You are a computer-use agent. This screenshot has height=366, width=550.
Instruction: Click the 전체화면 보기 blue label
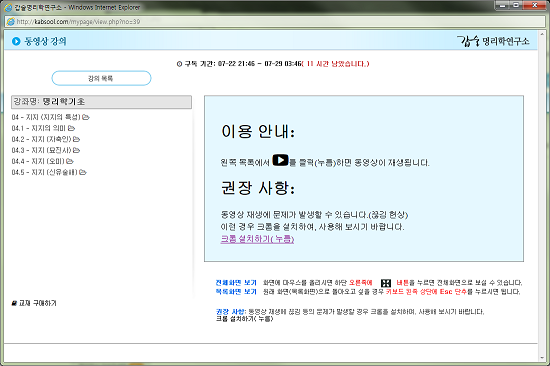point(236,282)
